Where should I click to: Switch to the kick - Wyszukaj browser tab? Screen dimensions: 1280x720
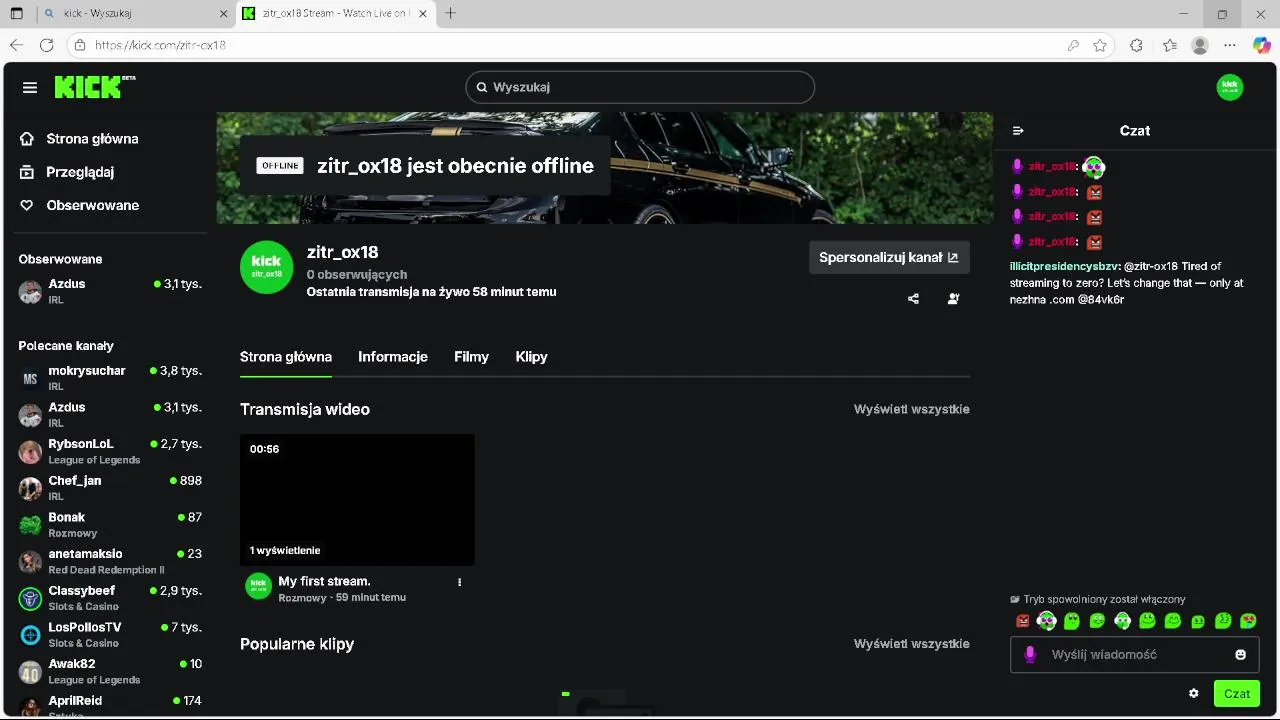[x=134, y=14]
